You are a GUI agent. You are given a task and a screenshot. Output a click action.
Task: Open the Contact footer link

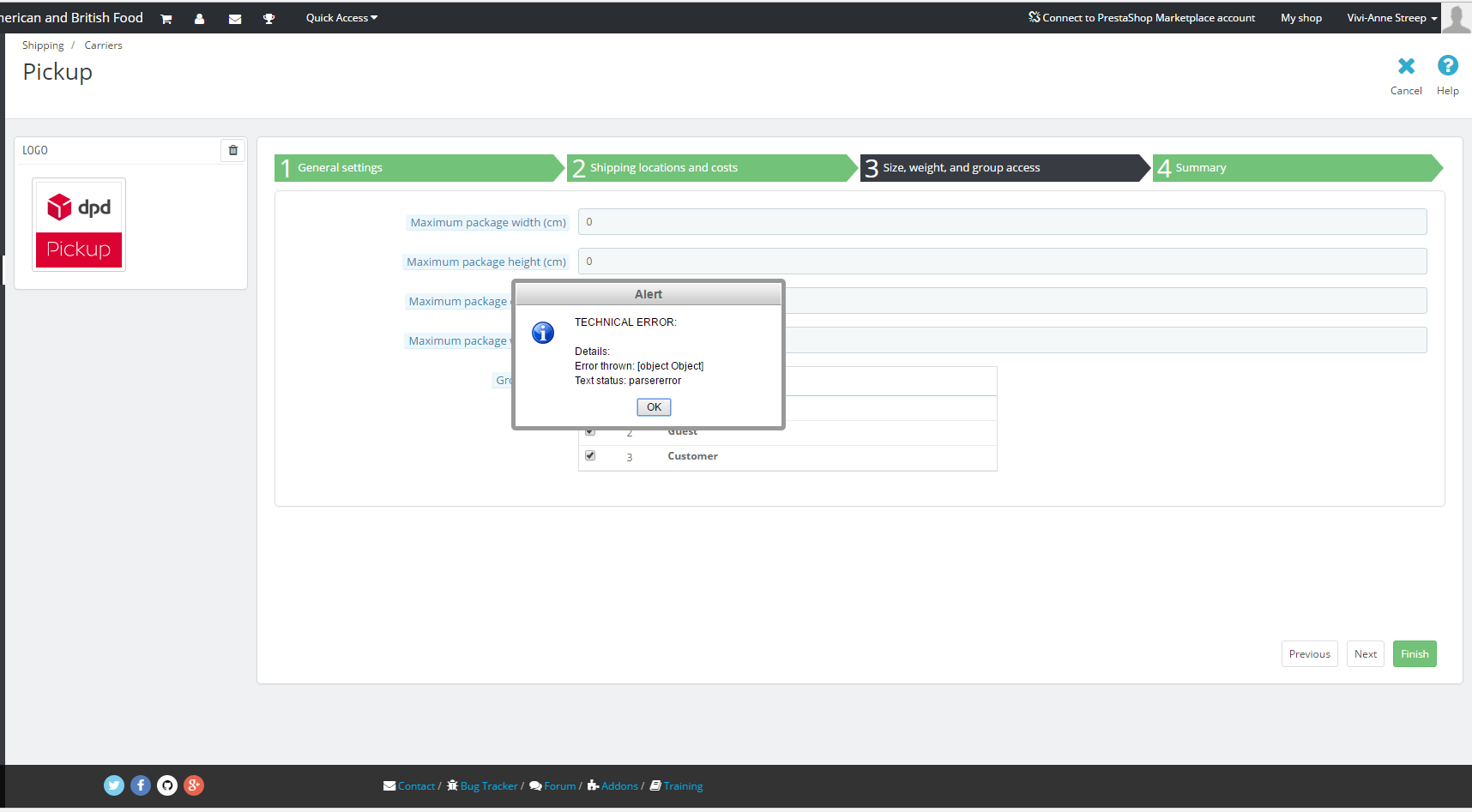pos(410,786)
